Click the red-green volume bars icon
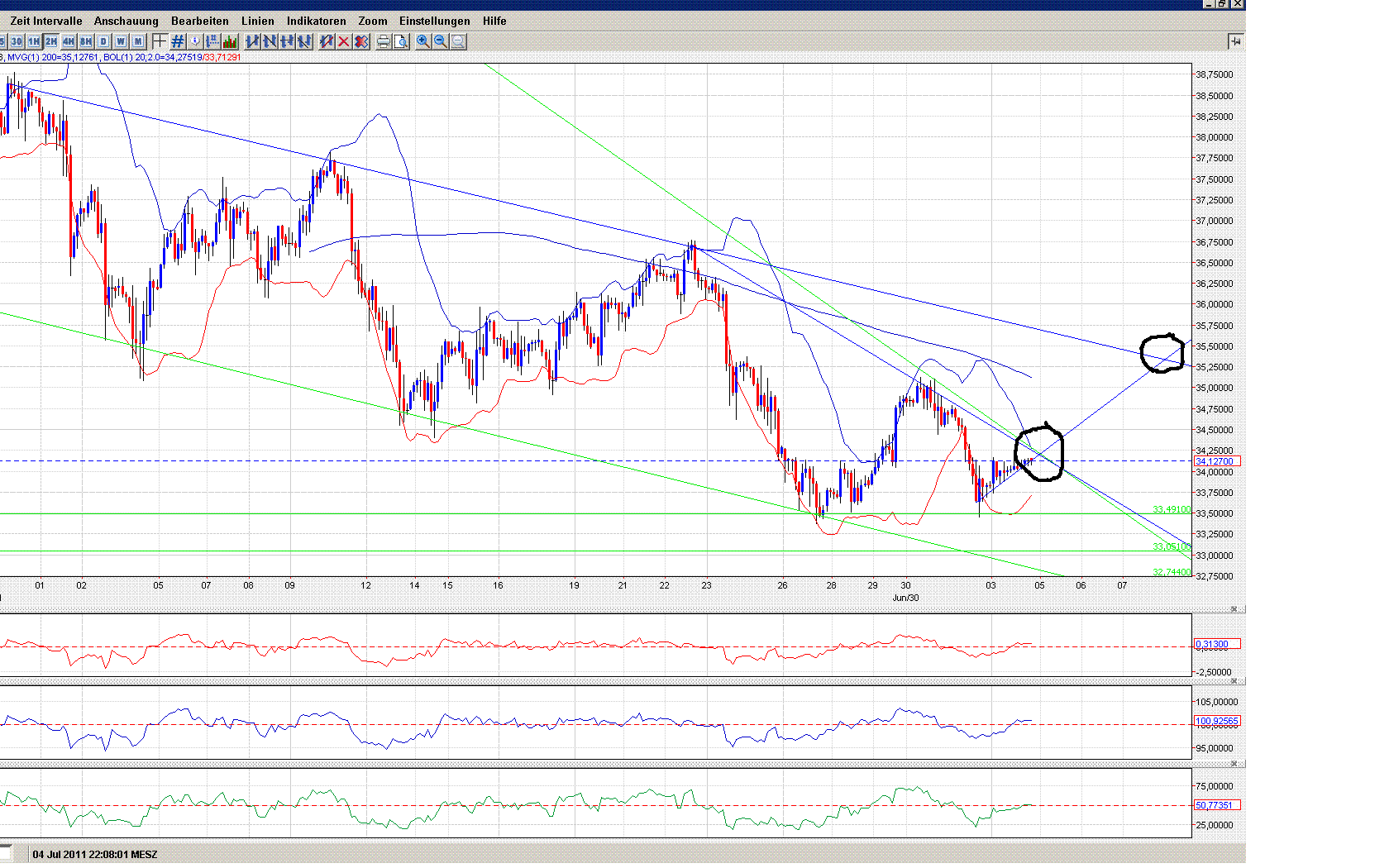Screen dimensions: 1389x868 (x=230, y=41)
